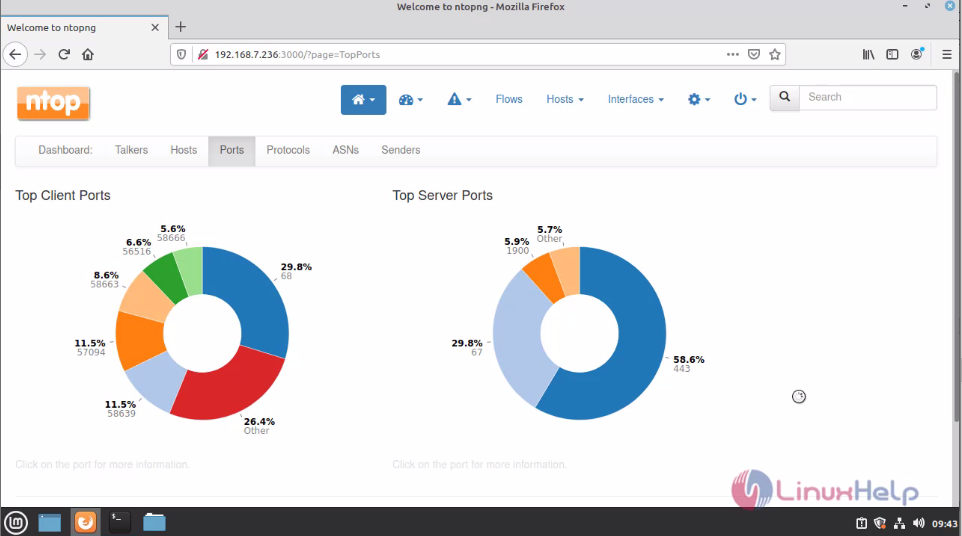Open the Flows page
The image size is (962, 536).
point(509,99)
